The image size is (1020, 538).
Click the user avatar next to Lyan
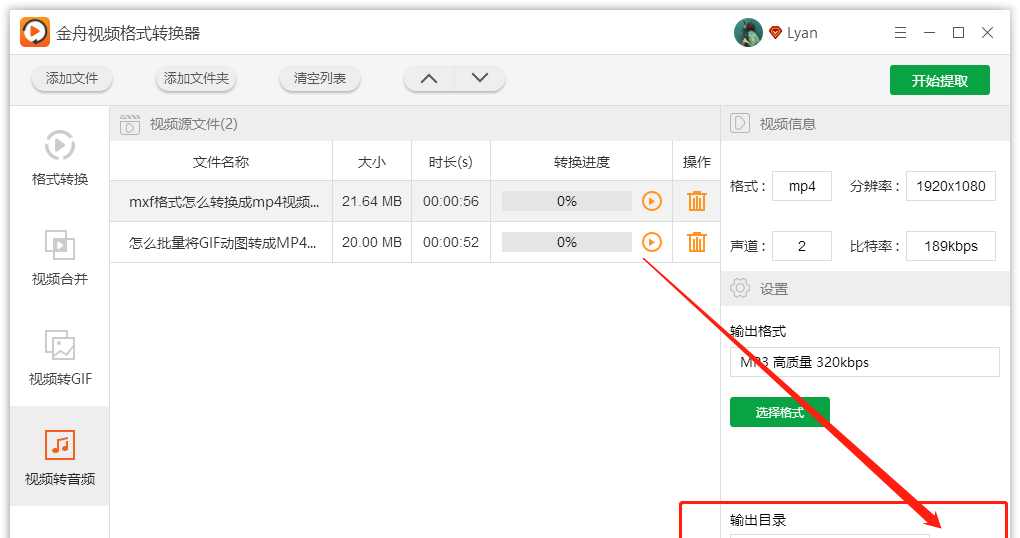(748, 33)
